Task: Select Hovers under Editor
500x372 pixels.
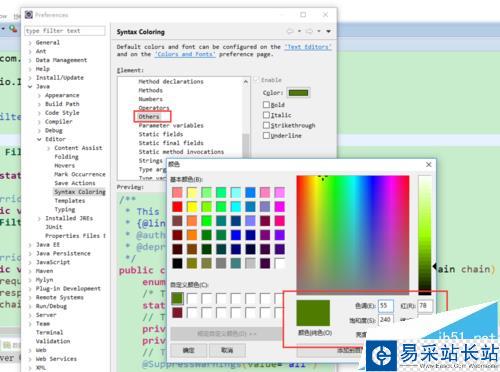Action: click(64, 166)
